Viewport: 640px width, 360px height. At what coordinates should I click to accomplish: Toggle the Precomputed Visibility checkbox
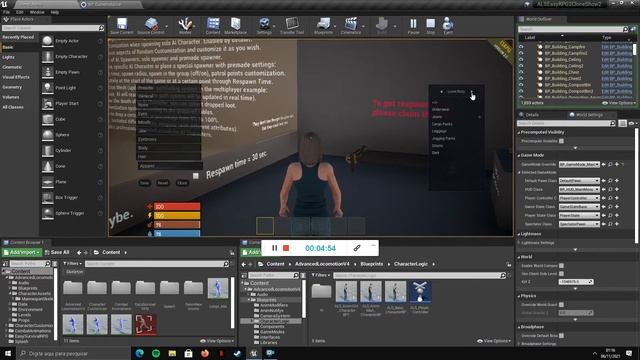[x=562, y=141]
